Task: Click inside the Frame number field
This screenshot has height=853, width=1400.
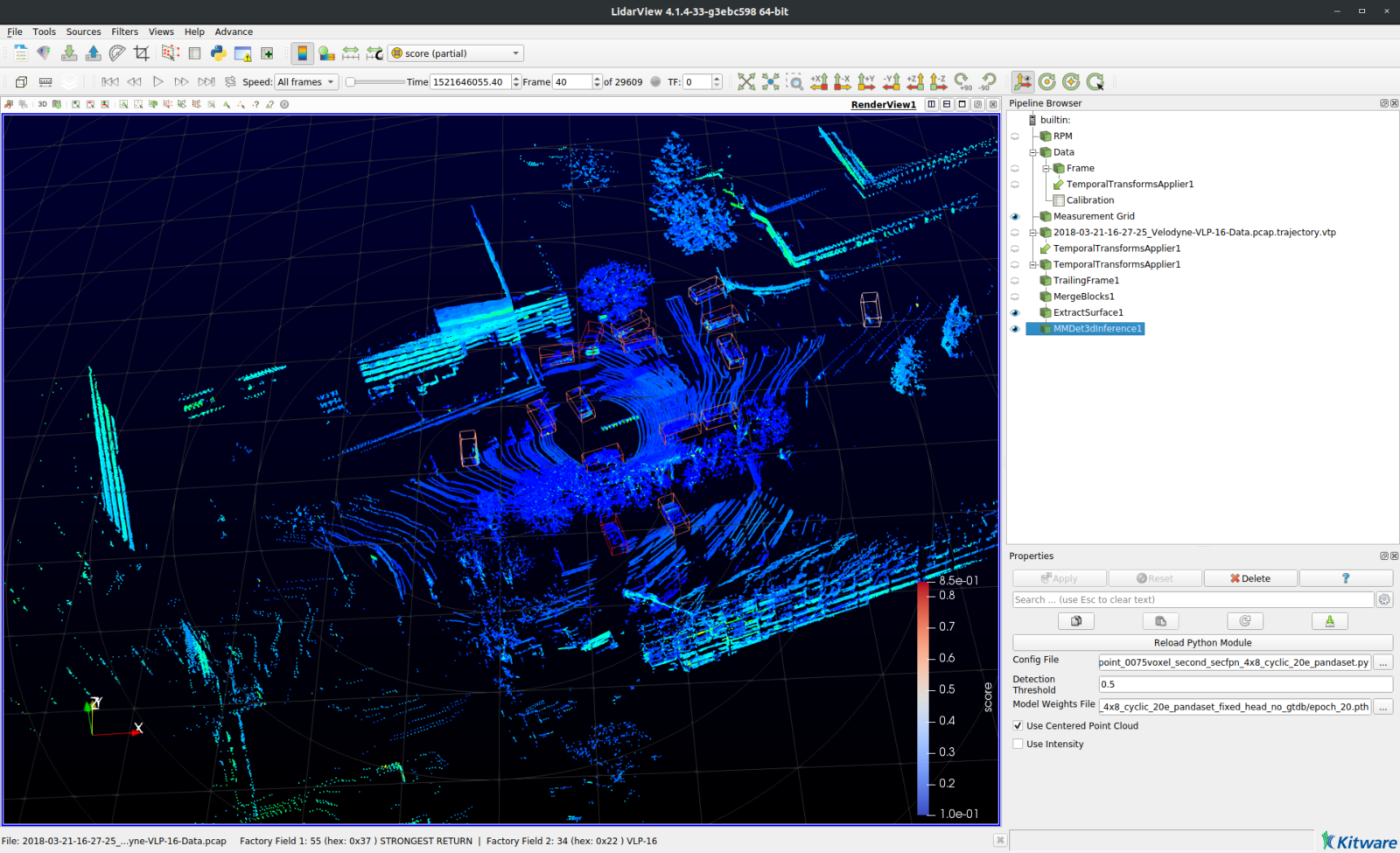Action: [573, 81]
